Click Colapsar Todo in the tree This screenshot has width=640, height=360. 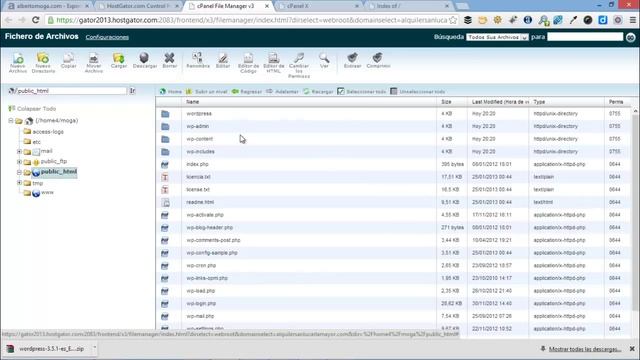tap(32, 109)
